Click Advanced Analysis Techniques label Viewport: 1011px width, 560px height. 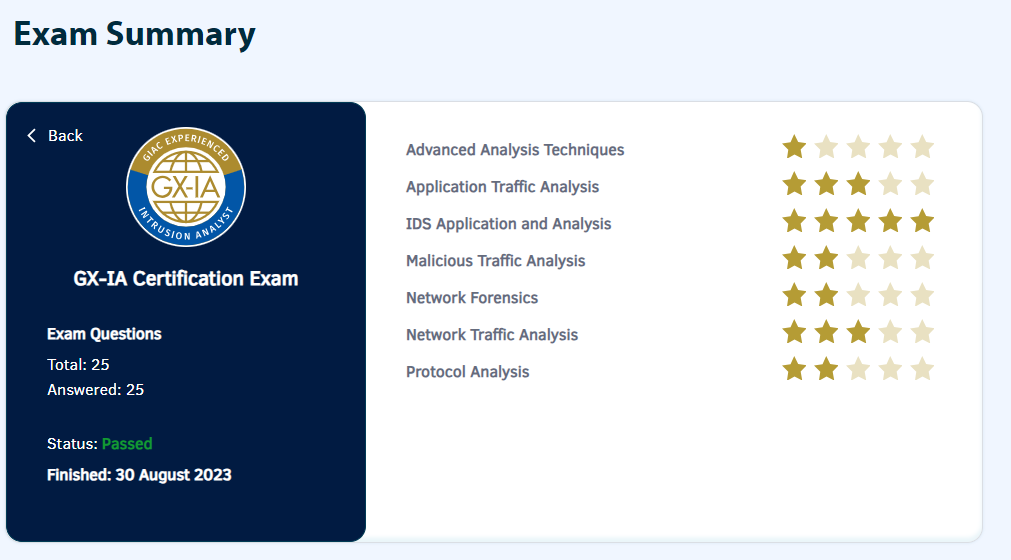pyautogui.click(x=515, y=150)
